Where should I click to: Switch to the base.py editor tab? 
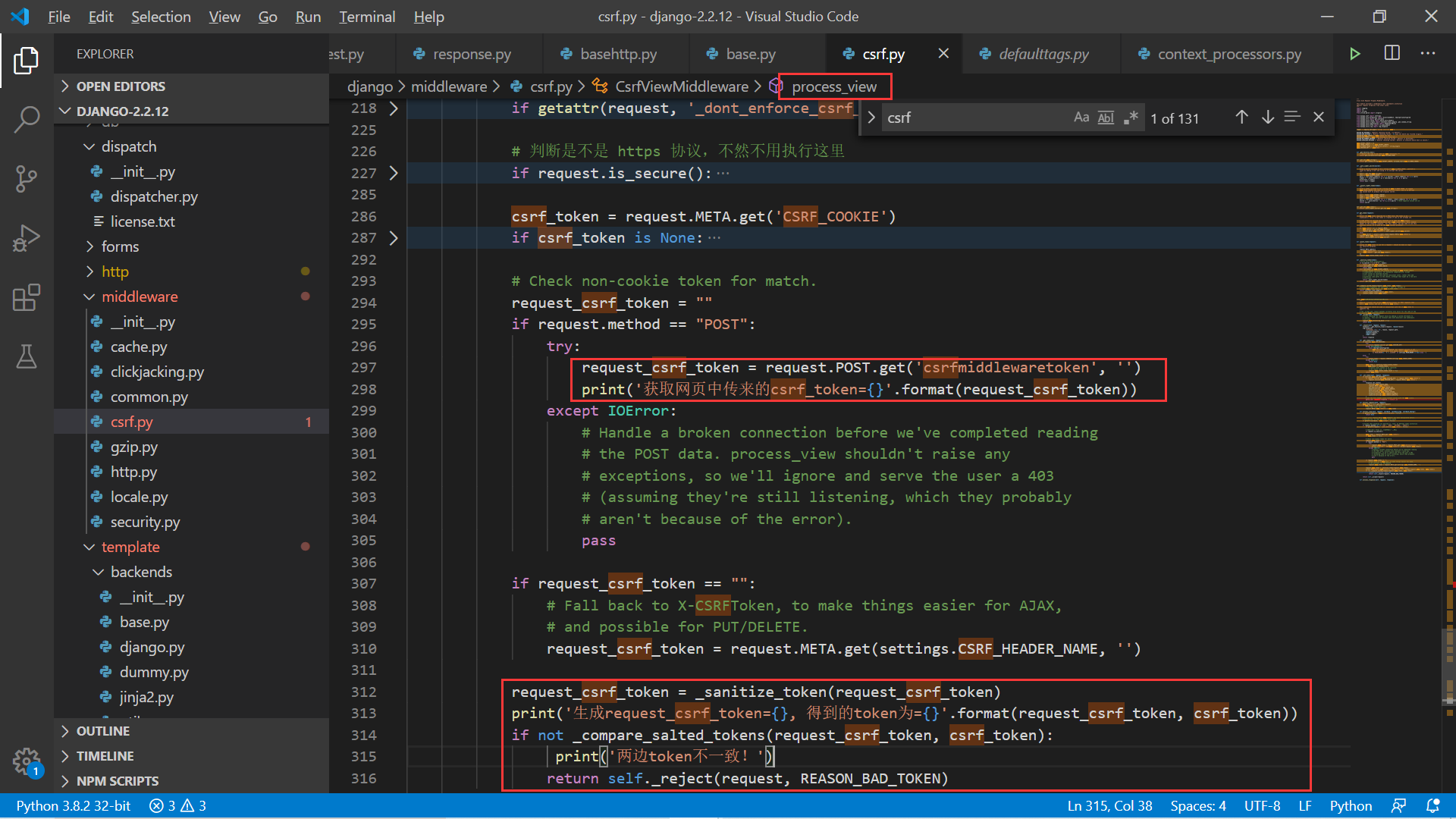[750, 54]
